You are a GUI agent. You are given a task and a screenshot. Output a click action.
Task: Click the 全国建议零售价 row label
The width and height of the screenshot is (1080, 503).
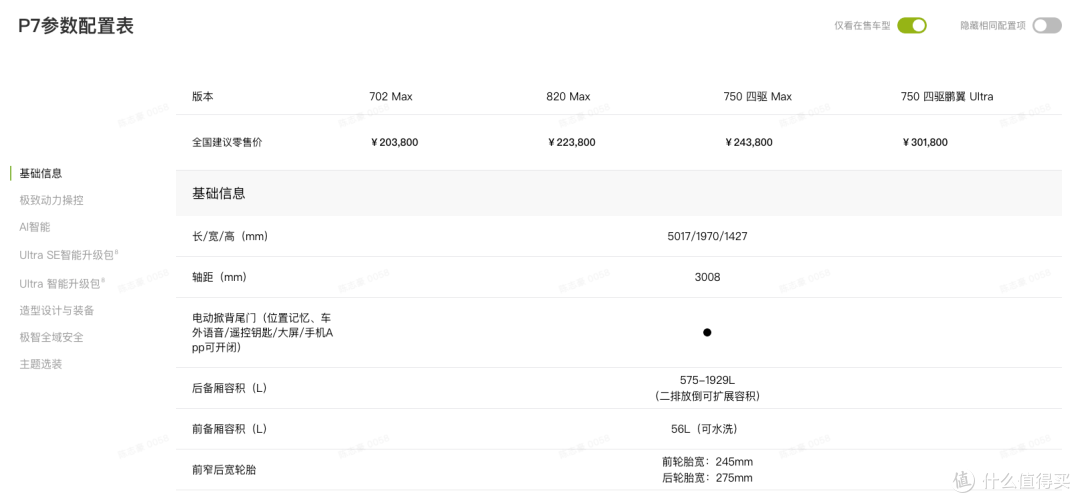click(227, 143)
